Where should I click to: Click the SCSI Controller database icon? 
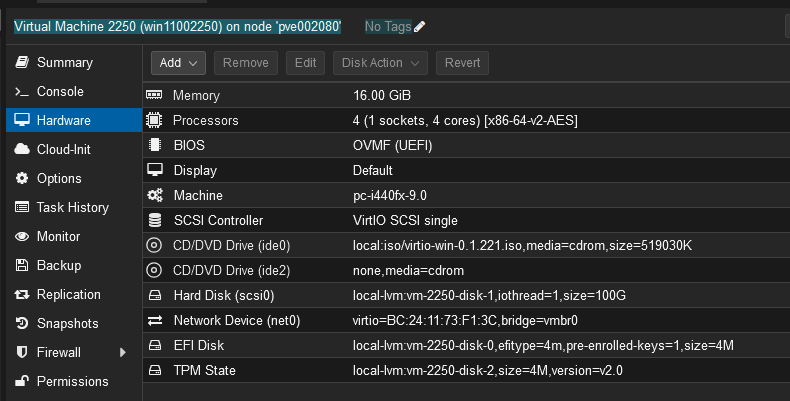(x=155, y=220)
